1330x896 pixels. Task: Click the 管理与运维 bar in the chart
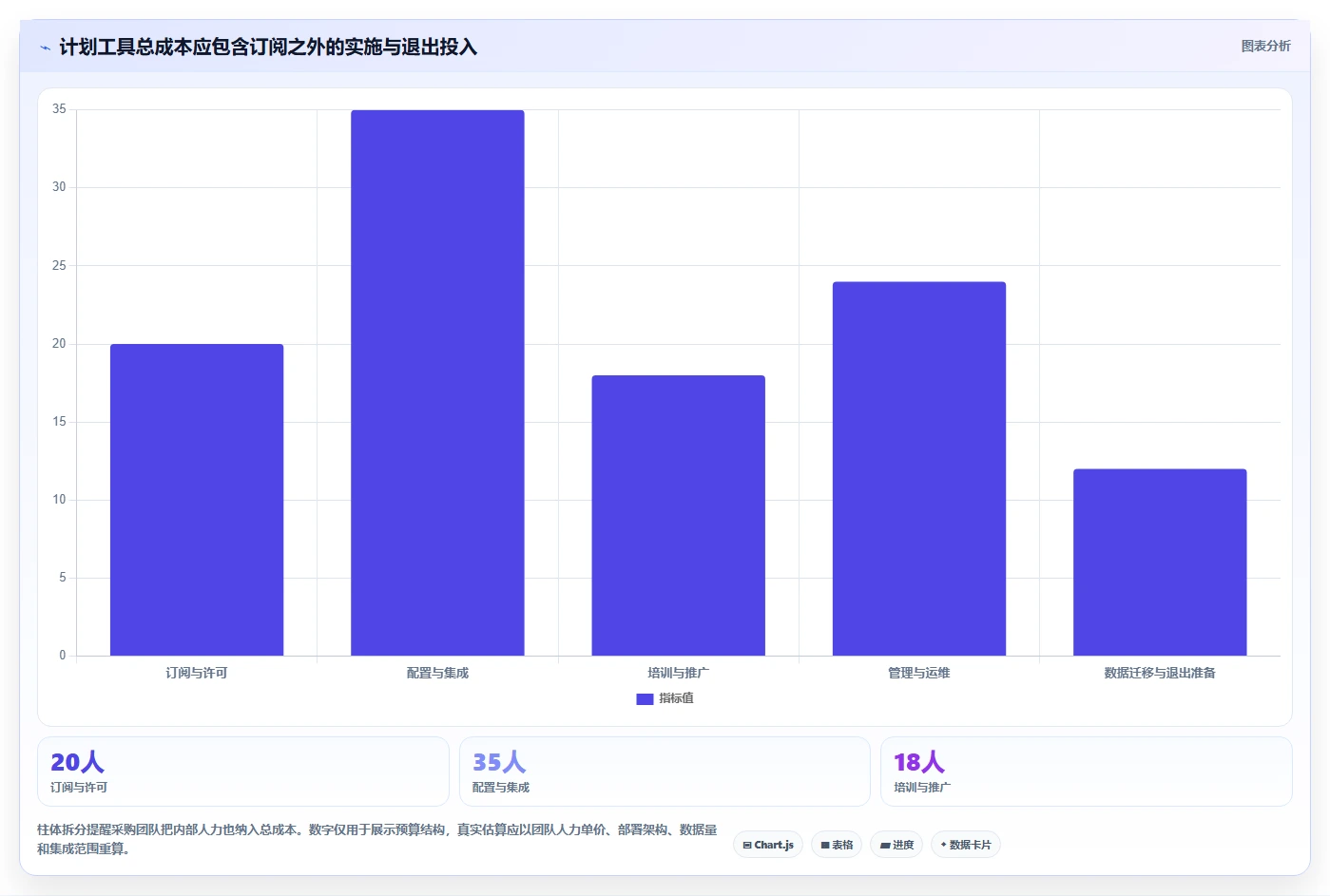[919, 468]
